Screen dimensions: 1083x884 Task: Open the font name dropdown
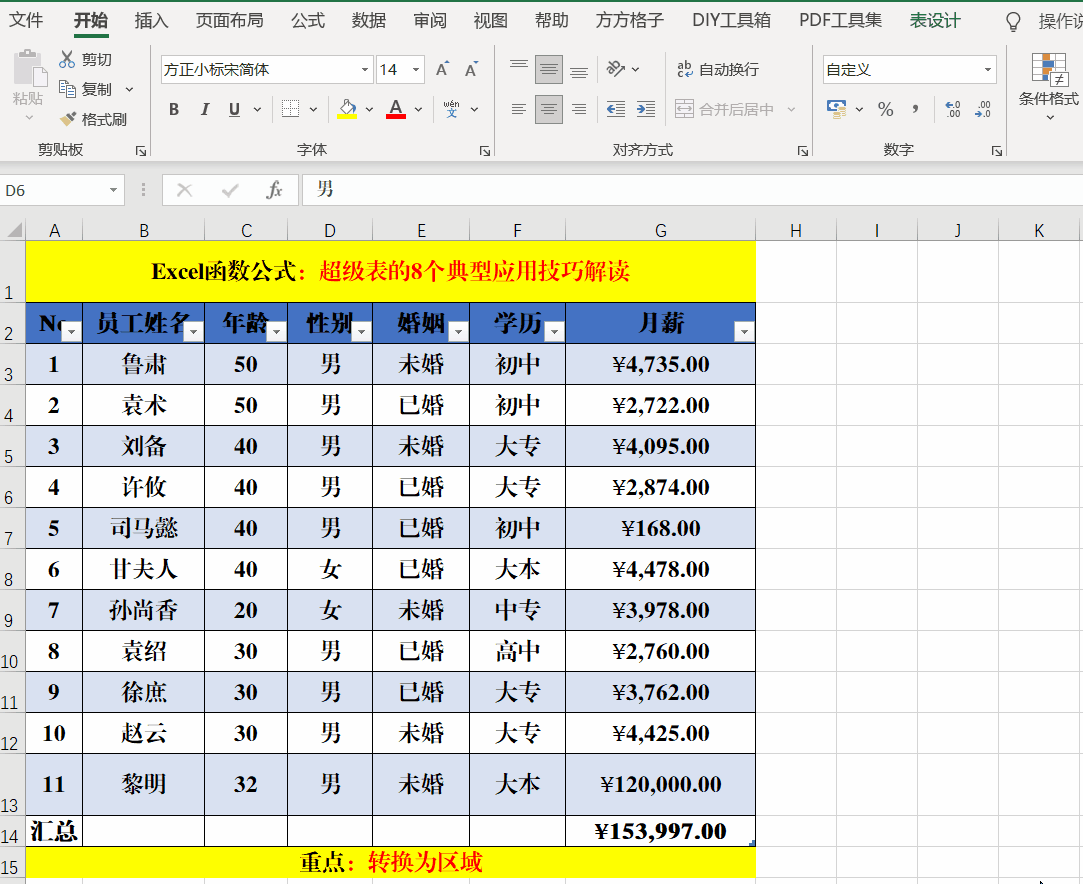(365, 70)
